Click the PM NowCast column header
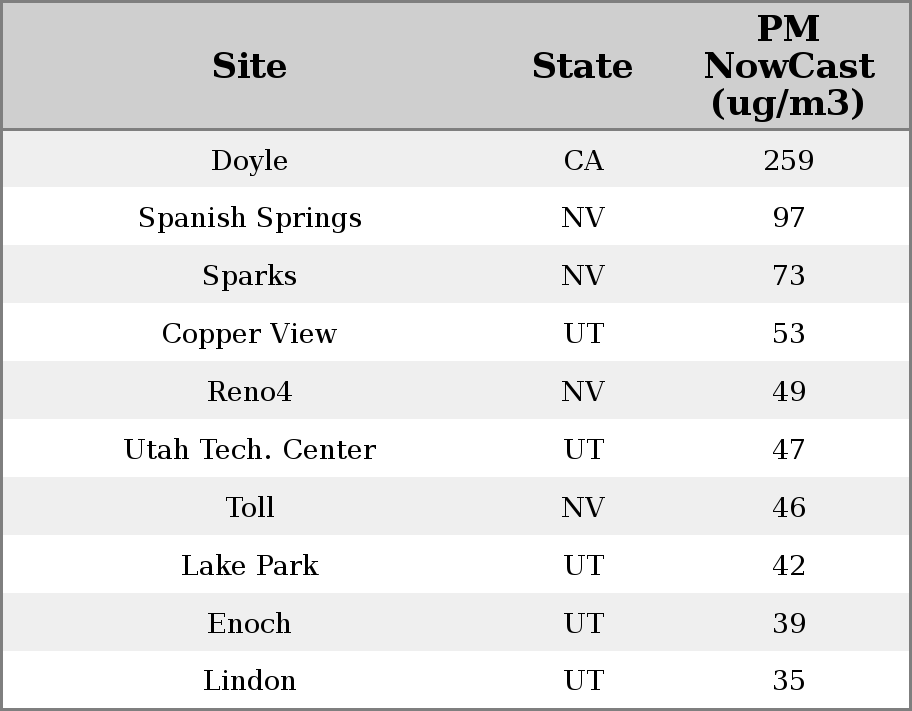 point(788,66)
